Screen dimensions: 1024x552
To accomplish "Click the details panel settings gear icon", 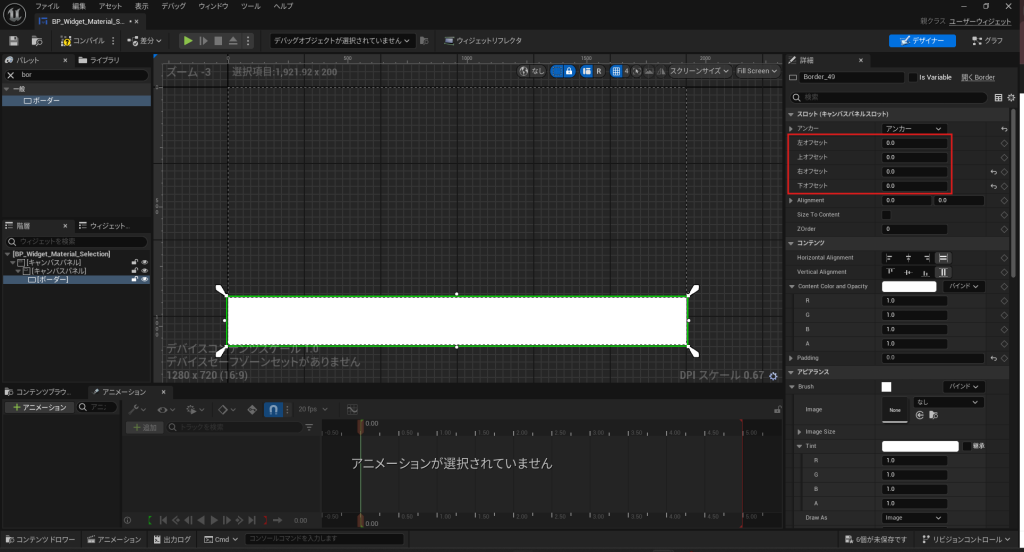I will [1011, 98].
